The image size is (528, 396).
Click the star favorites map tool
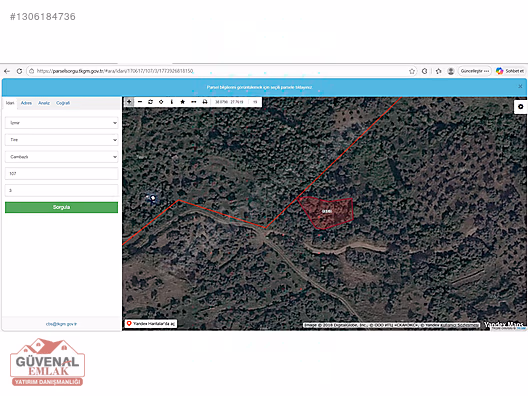183,102
